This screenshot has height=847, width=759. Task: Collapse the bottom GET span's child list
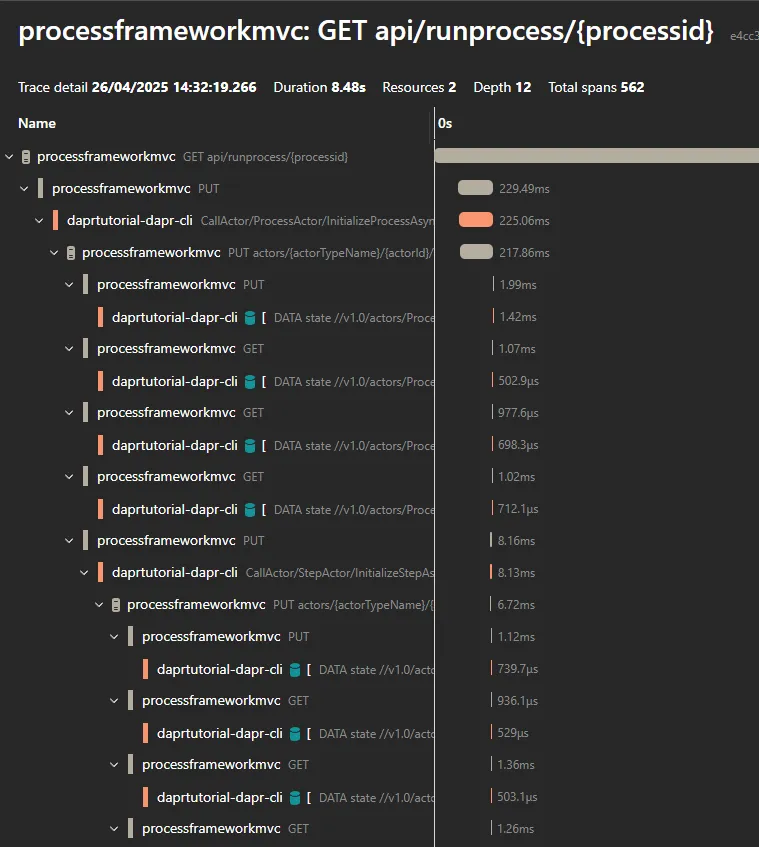[113, 828]
